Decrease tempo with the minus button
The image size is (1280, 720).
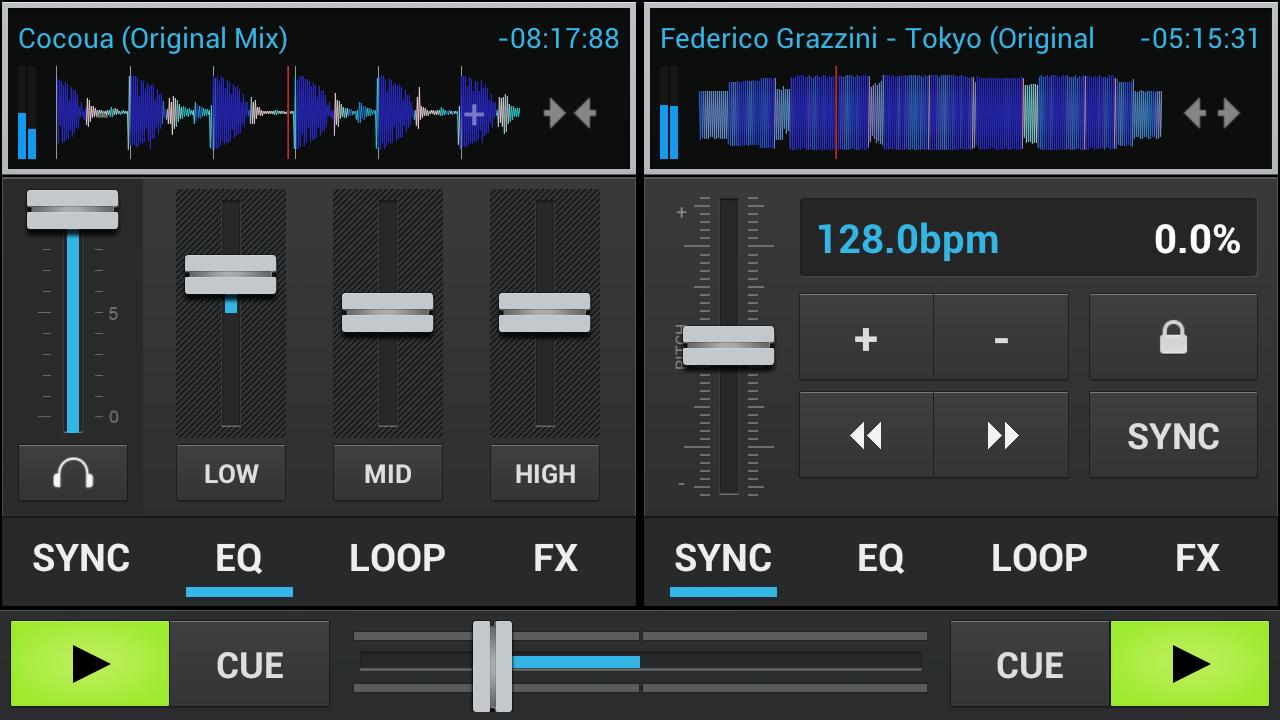tap(1001, 339)
